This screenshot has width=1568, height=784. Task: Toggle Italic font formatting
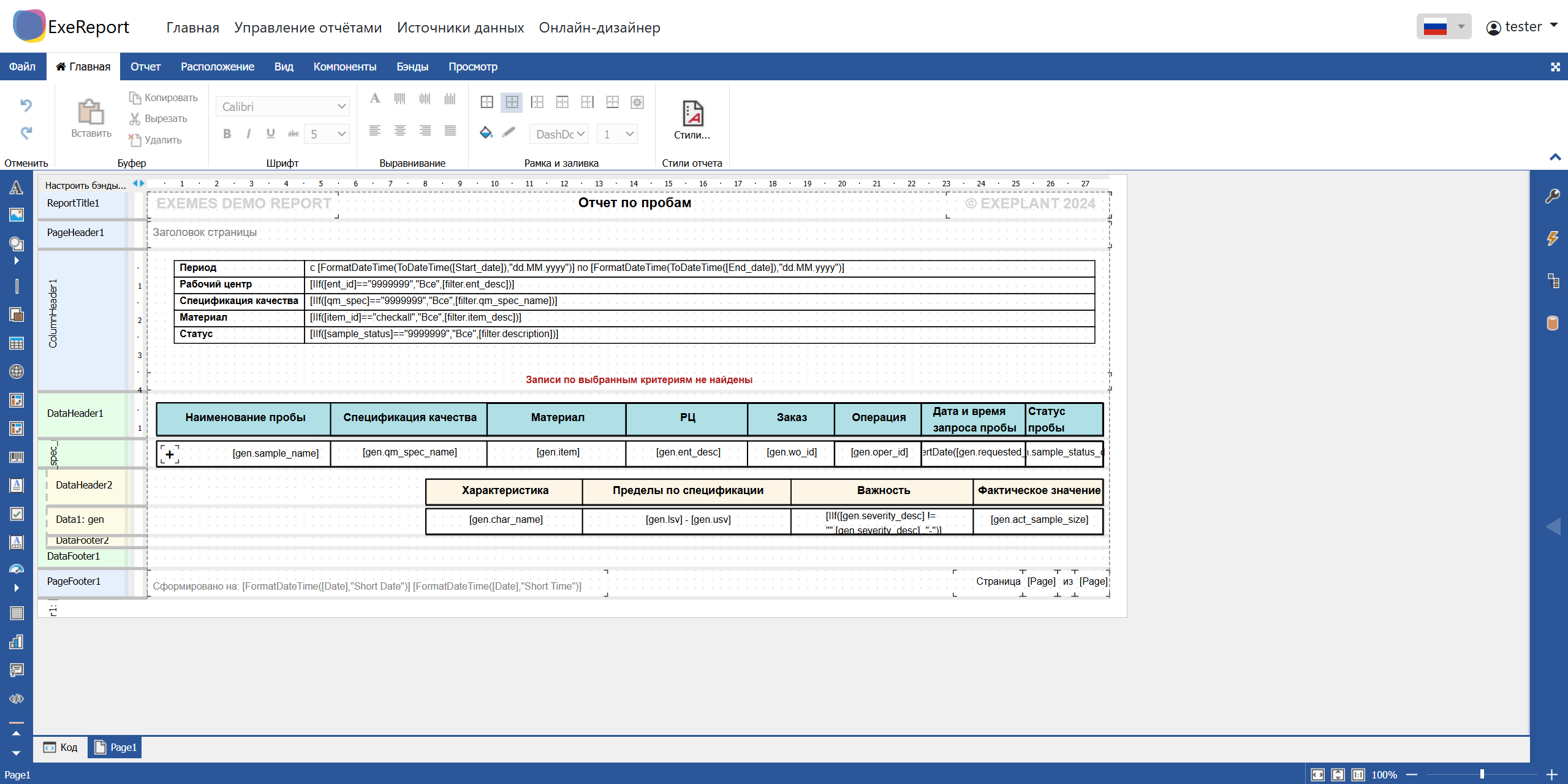point(248,134)
